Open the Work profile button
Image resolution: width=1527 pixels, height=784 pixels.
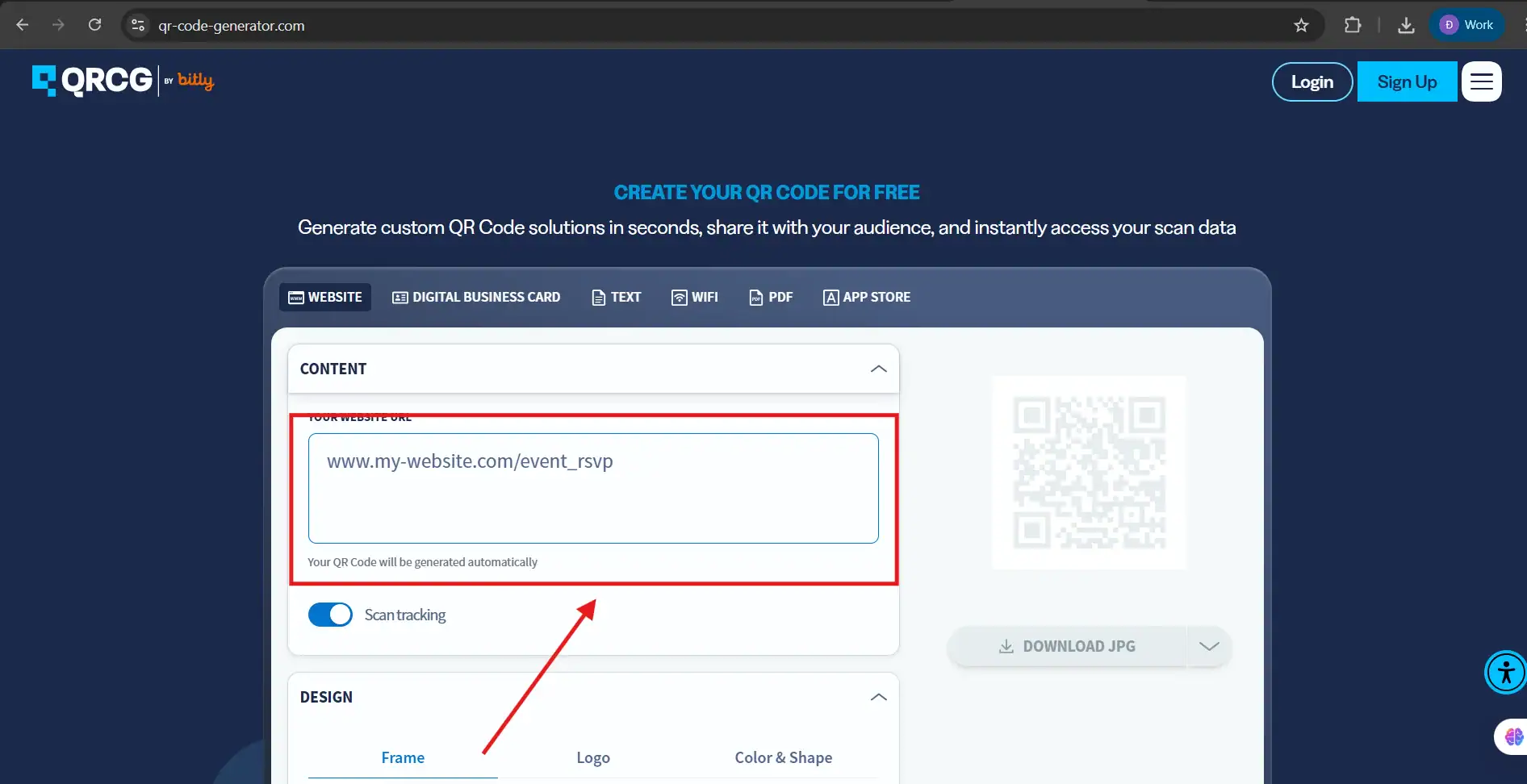click(1467, 25)
